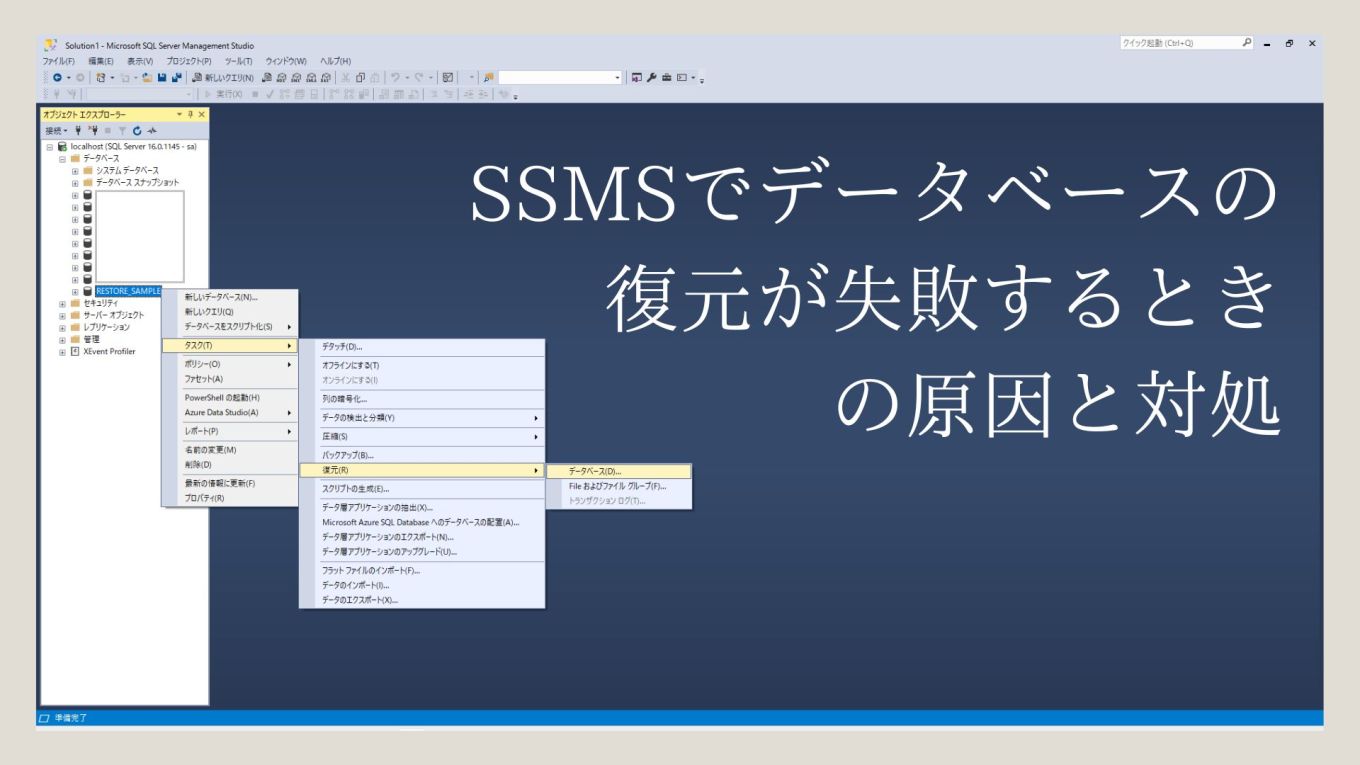
Task: Open the 接続 dropdown in Object Explorer
Action: click(56, 131)
